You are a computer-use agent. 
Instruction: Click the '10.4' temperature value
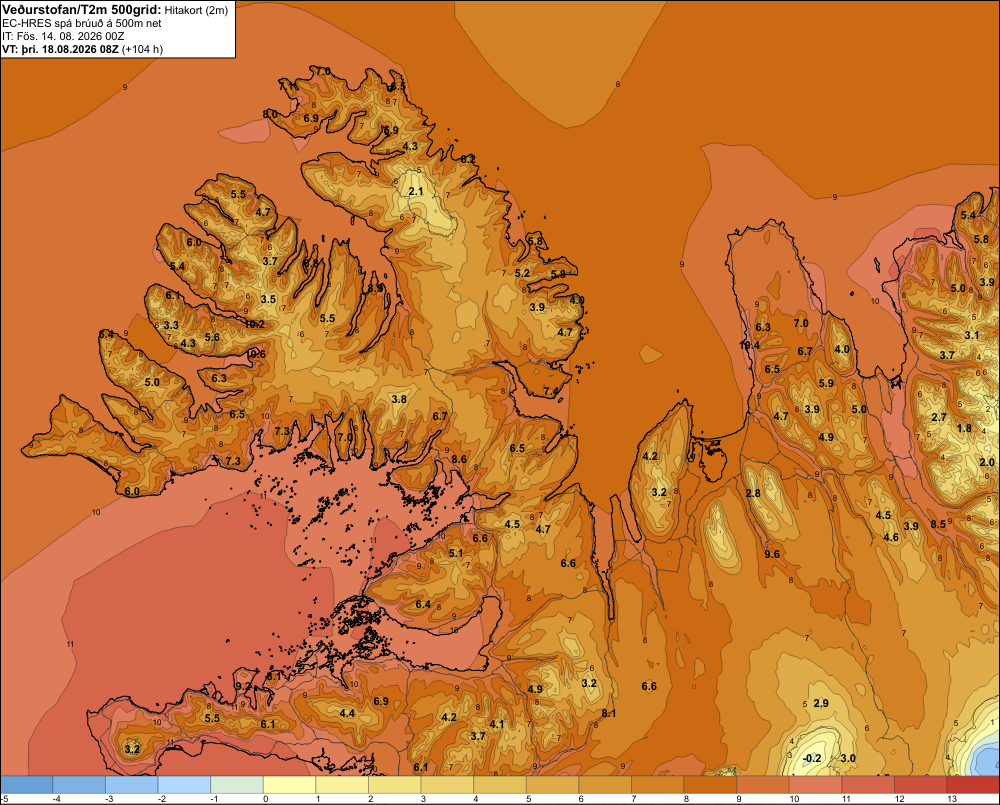(x=749, y=345)
